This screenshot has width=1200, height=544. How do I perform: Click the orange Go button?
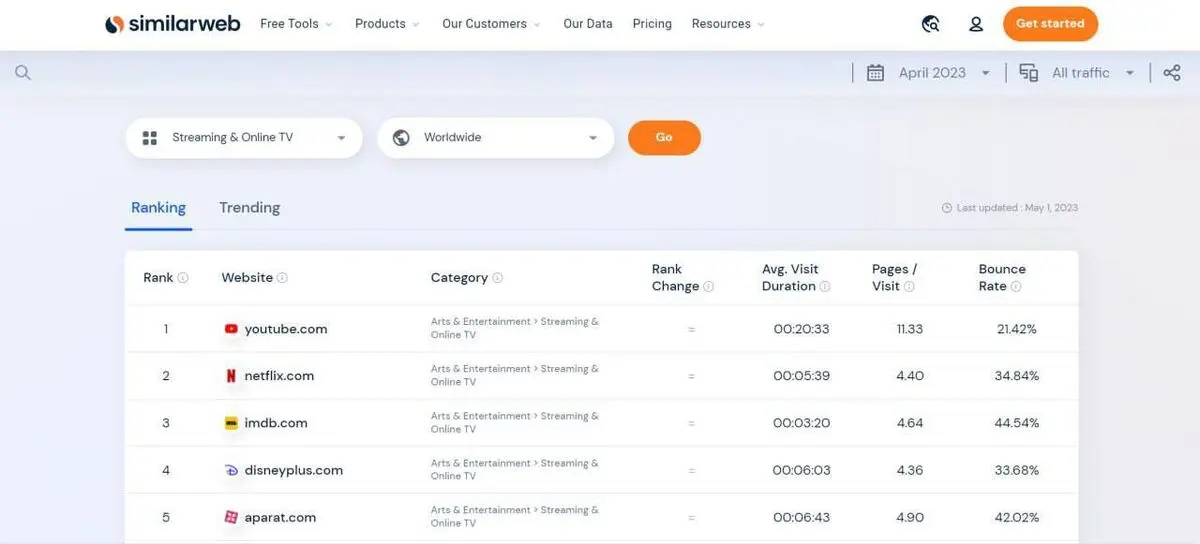pos(664,138)
